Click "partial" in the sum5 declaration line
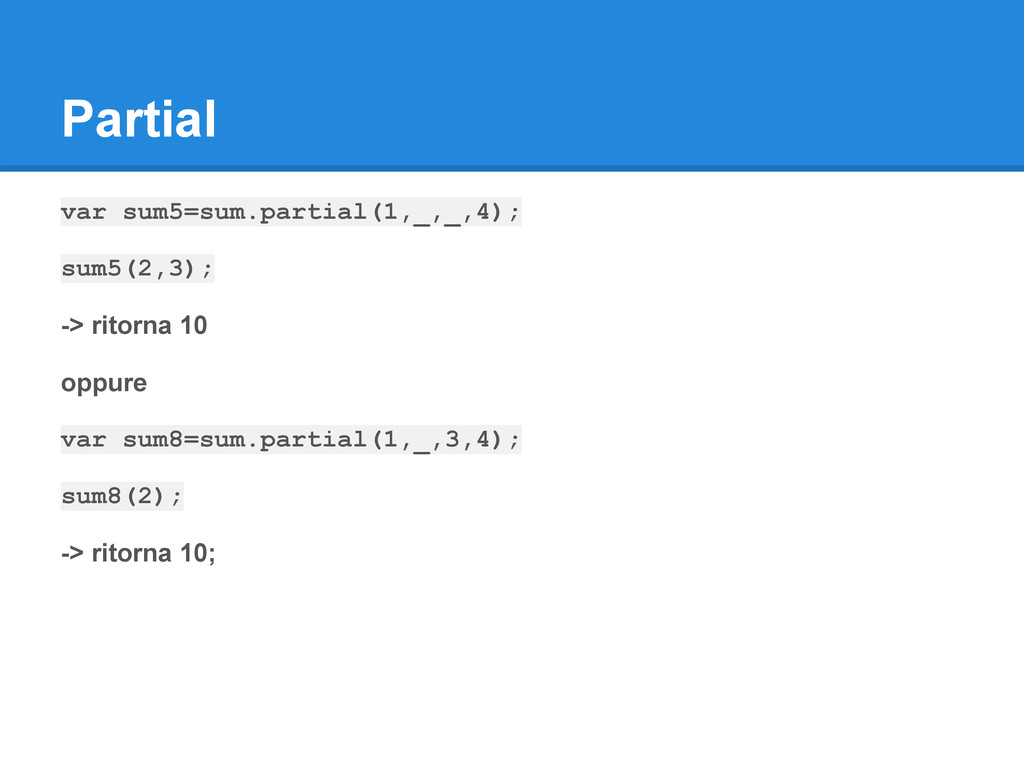This screenshot has height=768, width=1024. pyautogui.click(x=313, y=212)
